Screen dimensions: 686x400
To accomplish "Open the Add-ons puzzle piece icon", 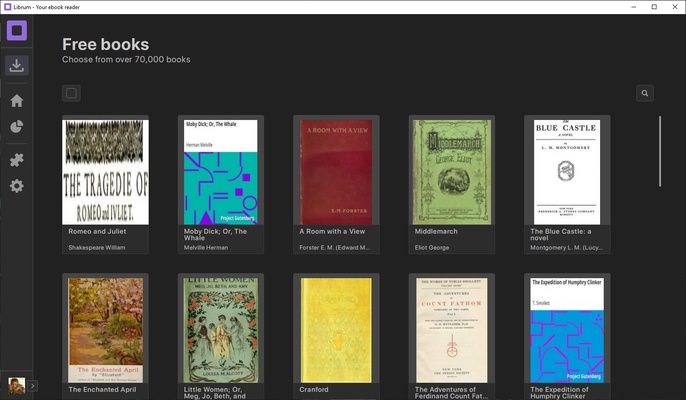I will coord(17,160).
